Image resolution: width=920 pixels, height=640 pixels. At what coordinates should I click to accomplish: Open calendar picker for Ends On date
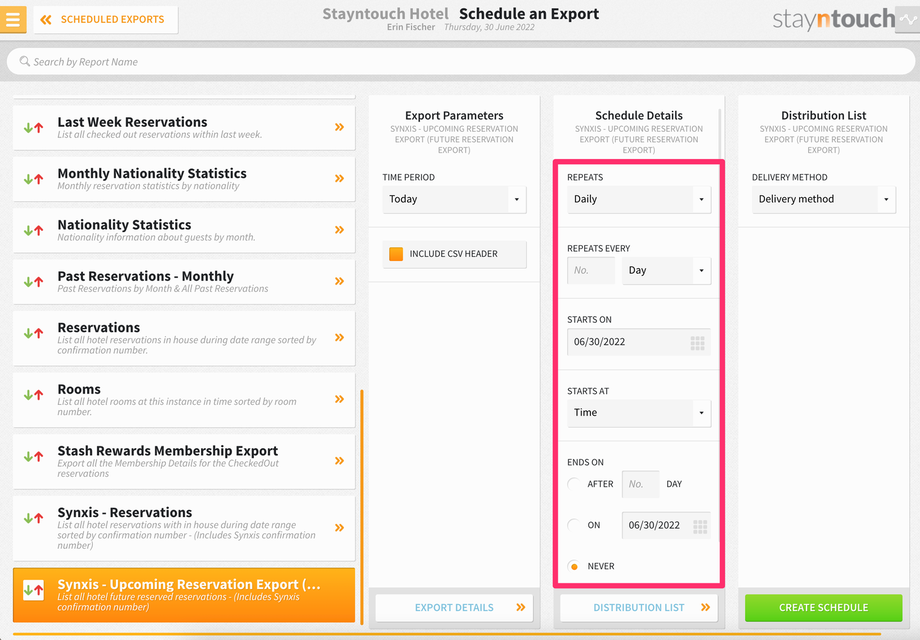(x=700, y=527)
